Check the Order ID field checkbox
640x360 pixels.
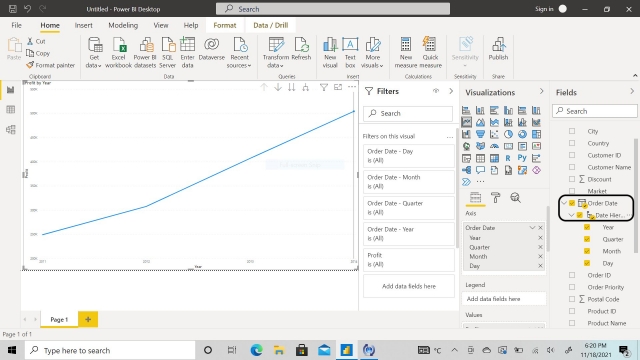[572, 275]
